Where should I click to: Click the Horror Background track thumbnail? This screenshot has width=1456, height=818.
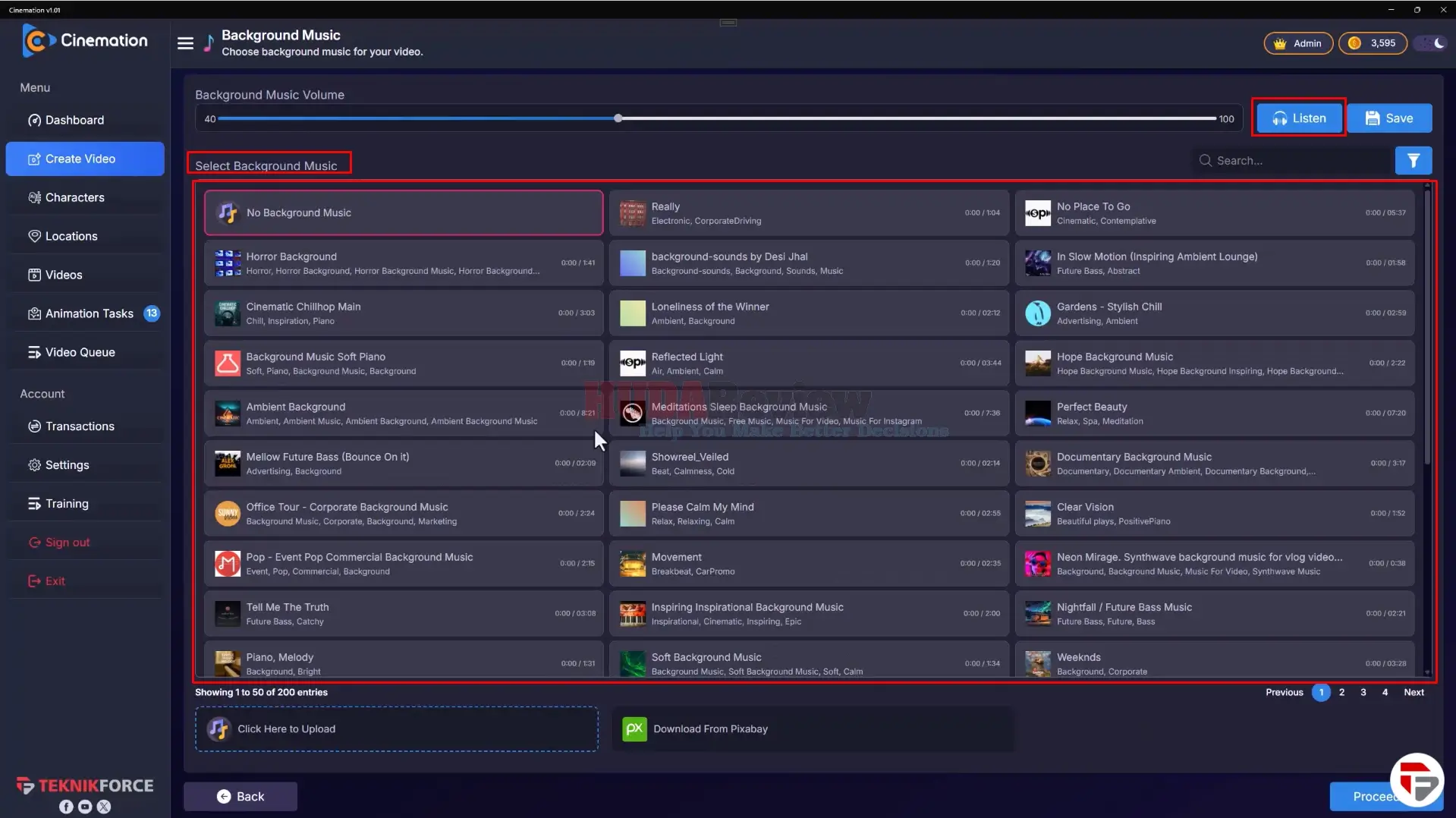point(228,263)
